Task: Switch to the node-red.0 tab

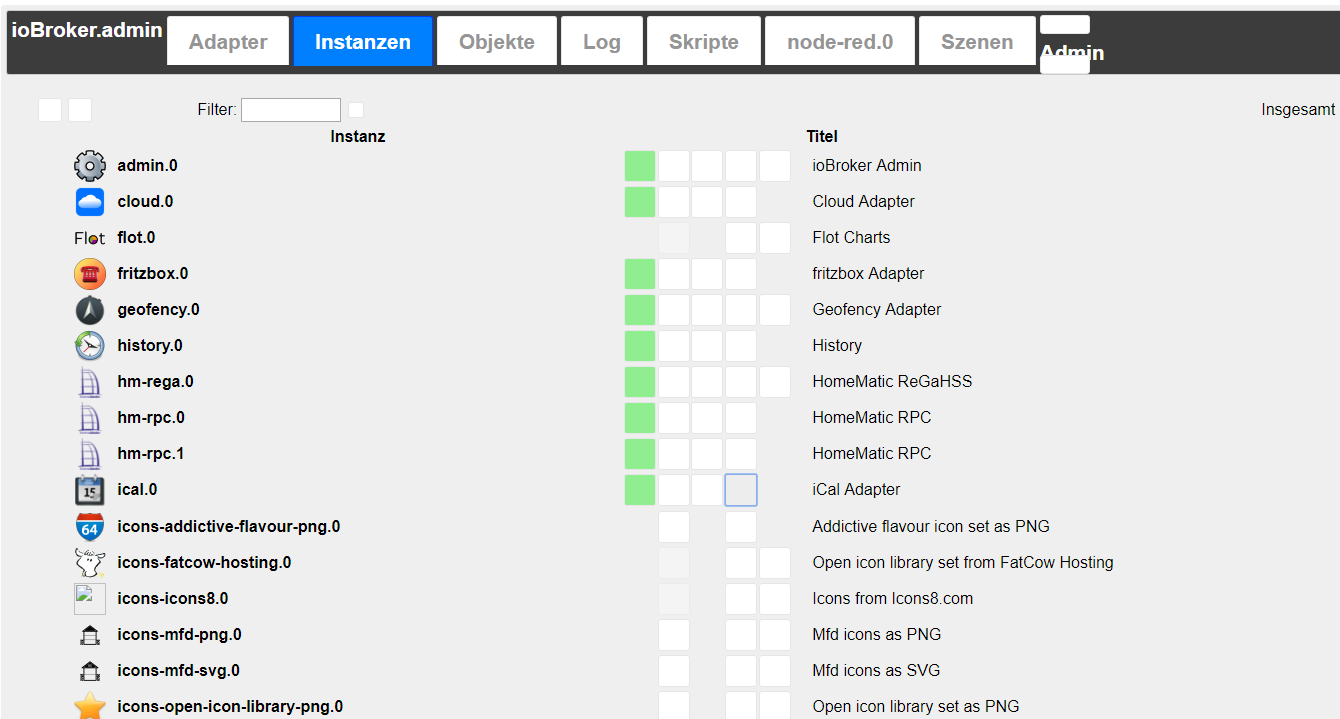Action: pyautogui.click(x=840, y=41)
